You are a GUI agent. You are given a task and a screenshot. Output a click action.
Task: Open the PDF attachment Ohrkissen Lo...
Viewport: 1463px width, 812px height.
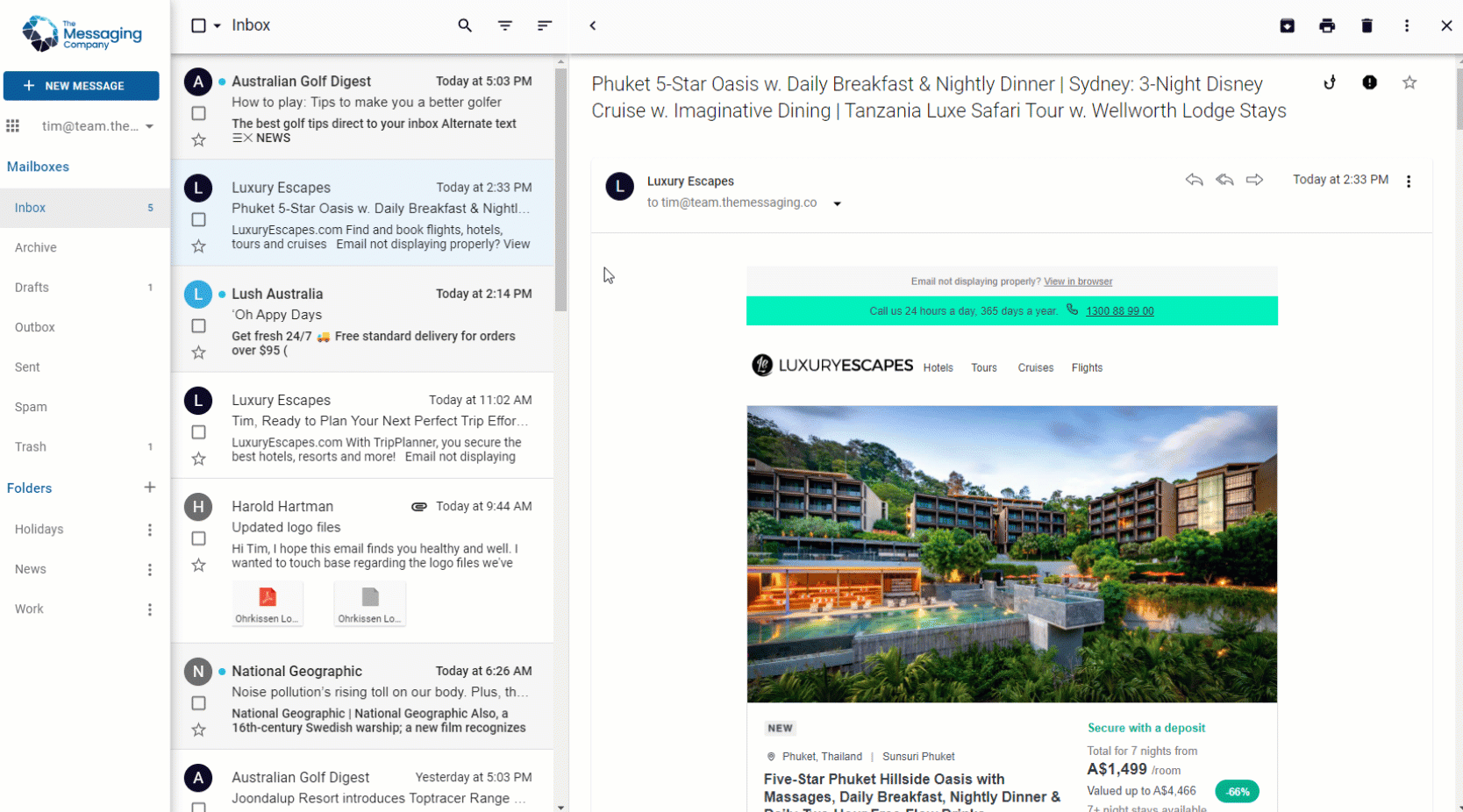pos(268,604)
